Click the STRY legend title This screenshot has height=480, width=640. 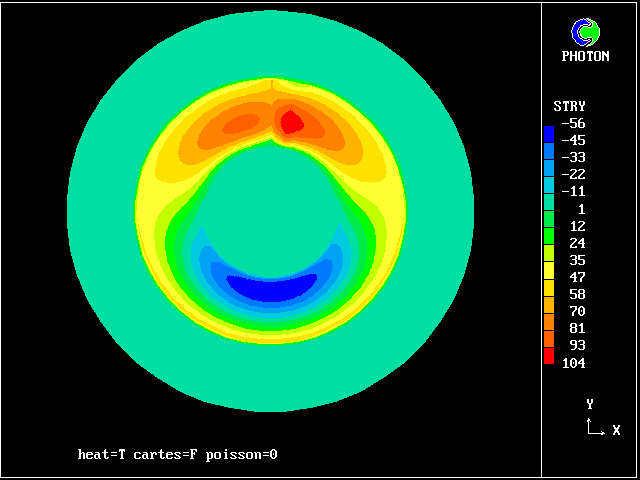(570, 106)
